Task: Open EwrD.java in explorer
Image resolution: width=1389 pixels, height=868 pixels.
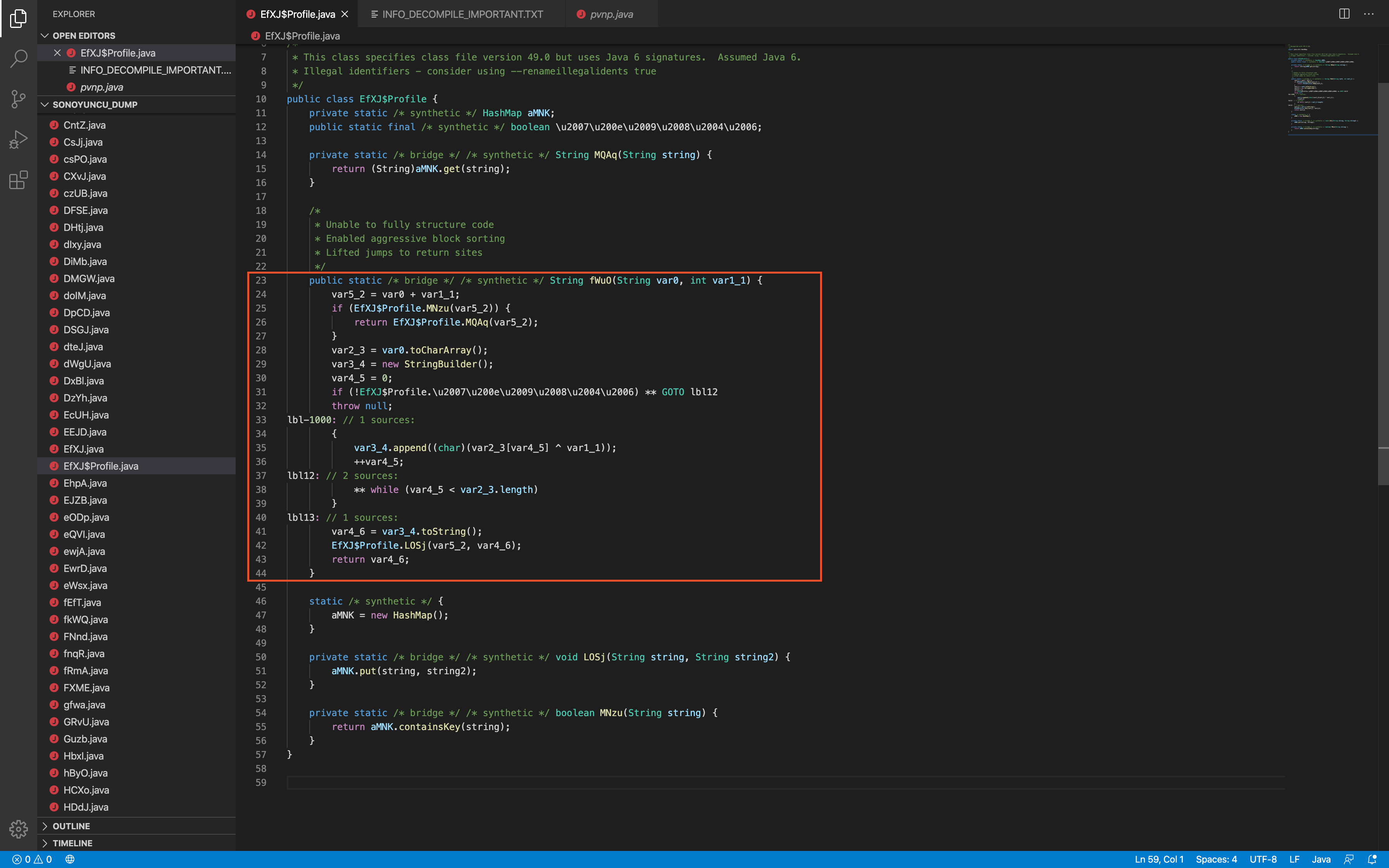Action: pyautogui.click(x=136, y=568)
